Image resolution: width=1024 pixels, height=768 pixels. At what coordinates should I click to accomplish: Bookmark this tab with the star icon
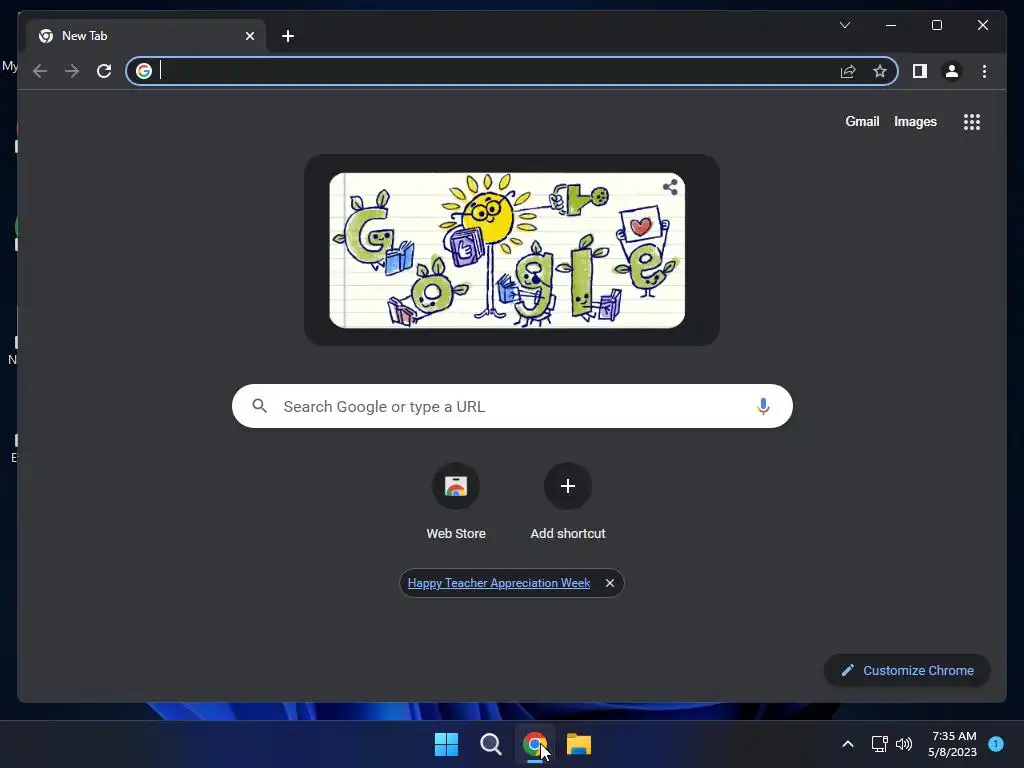tap(880, 71)
